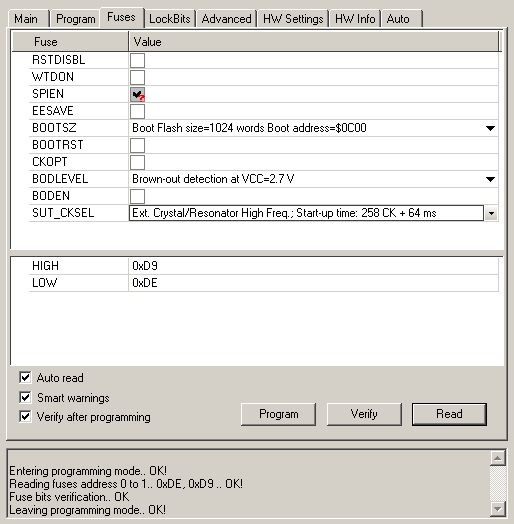
Task: Open the Advanced tab
Action: (x=226, y=19)
